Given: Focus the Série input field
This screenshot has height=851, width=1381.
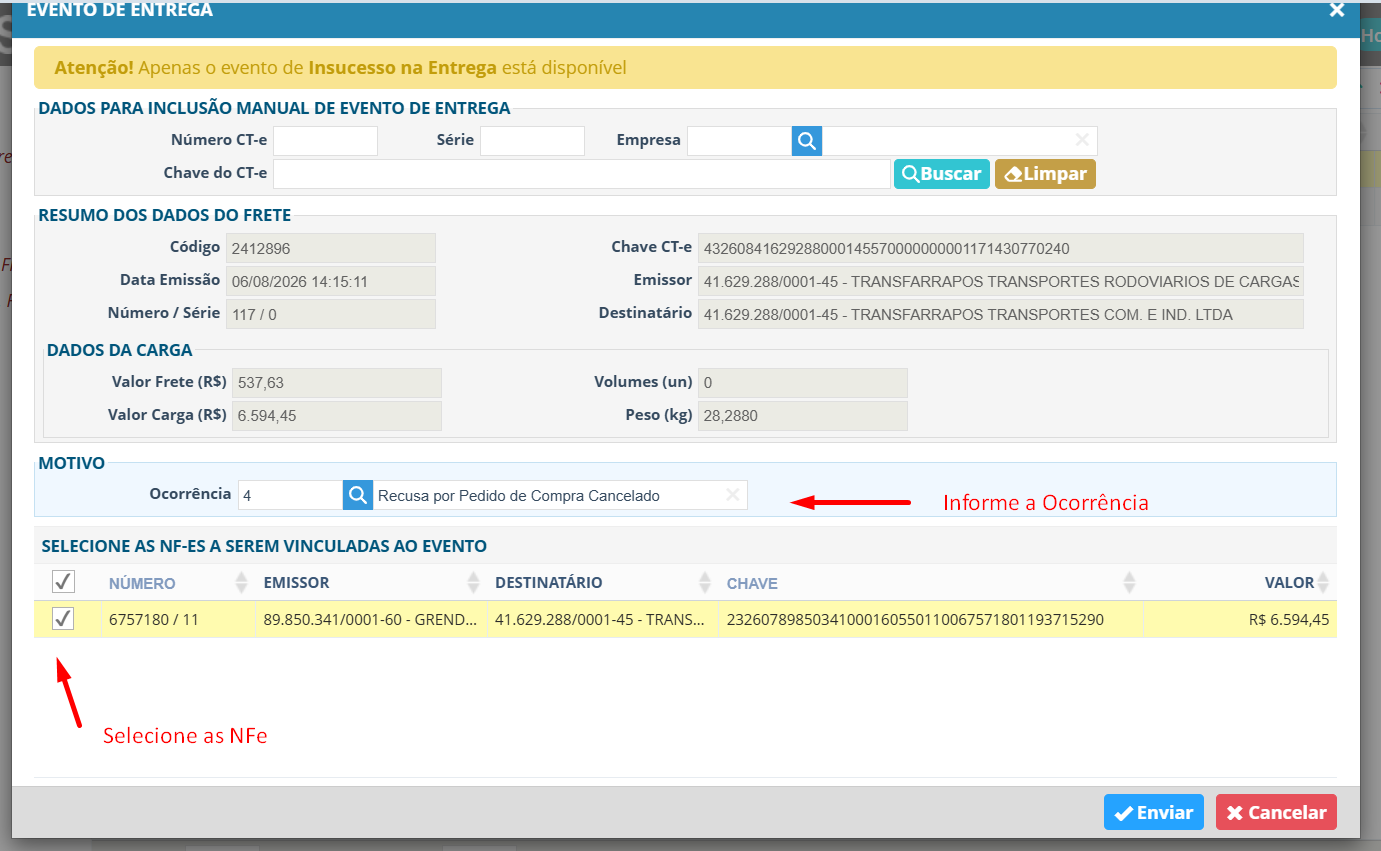Looking at the screenshot, I should (532, 141).
